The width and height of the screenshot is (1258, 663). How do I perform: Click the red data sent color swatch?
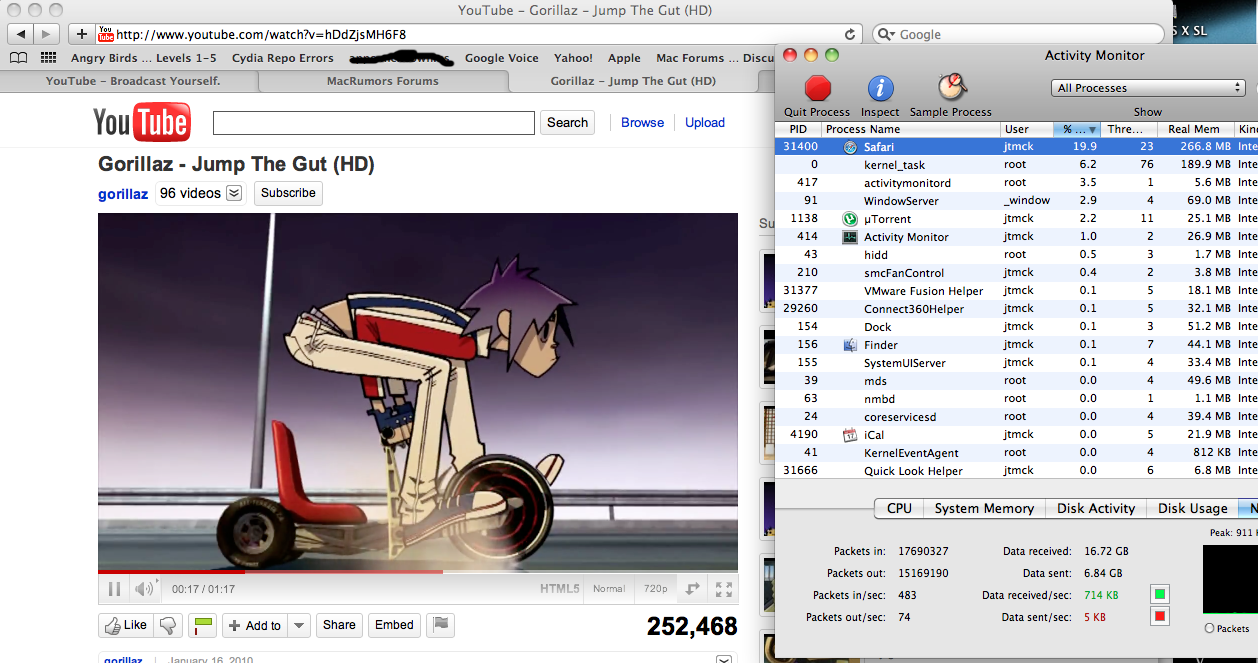click(1160, 616)
